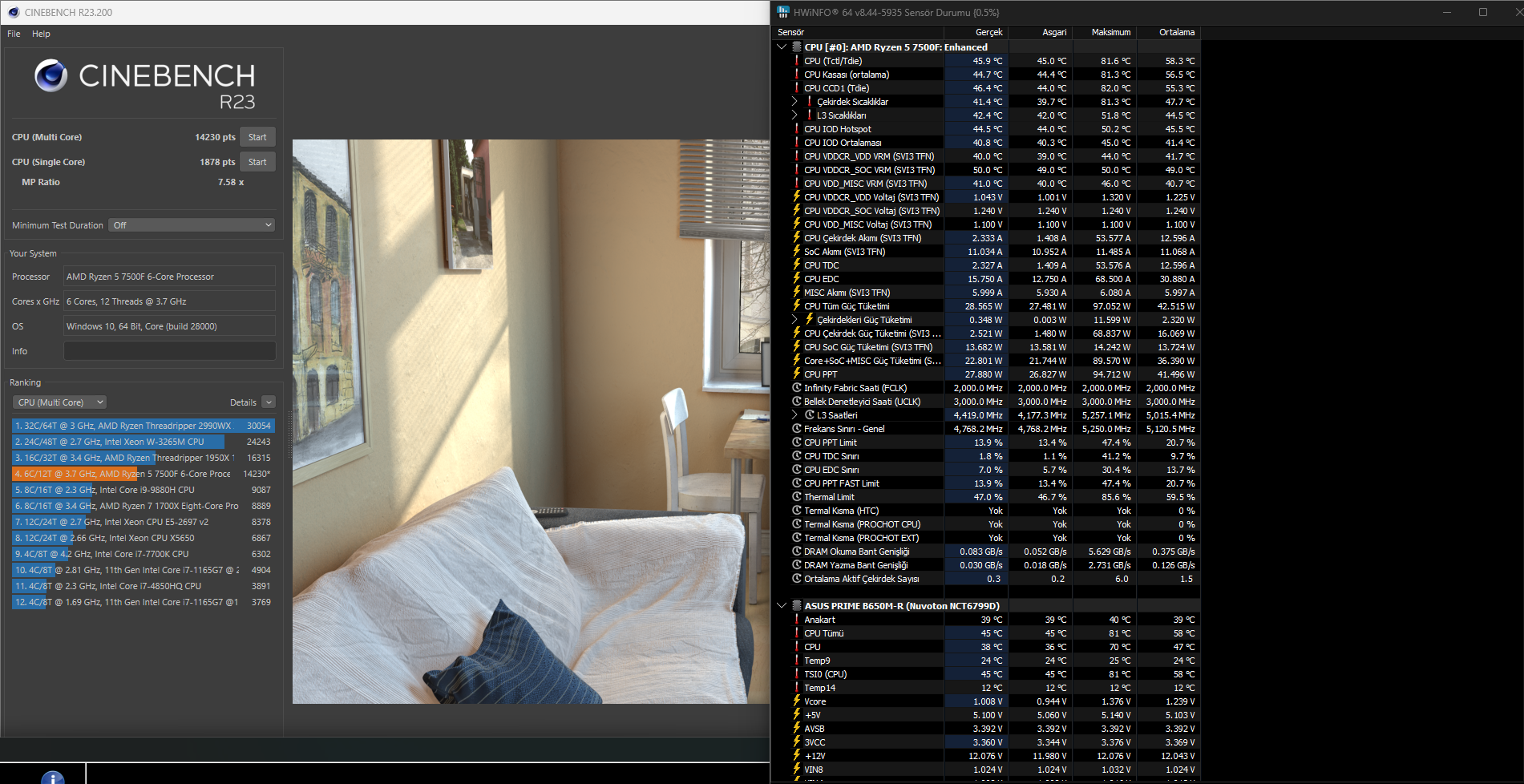Click the gauge icon beside CPU PPT Limit
The height and width of the screenshot is (784, 1524).
click(797, 443)
